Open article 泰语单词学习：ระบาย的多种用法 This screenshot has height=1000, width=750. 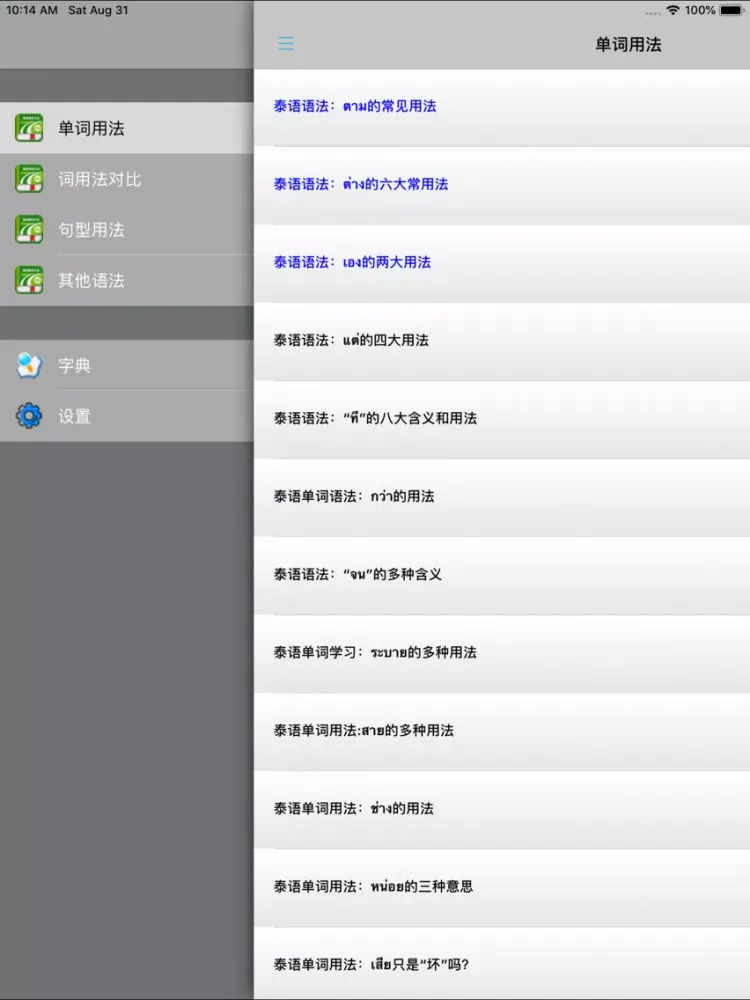tap(502, 653)
